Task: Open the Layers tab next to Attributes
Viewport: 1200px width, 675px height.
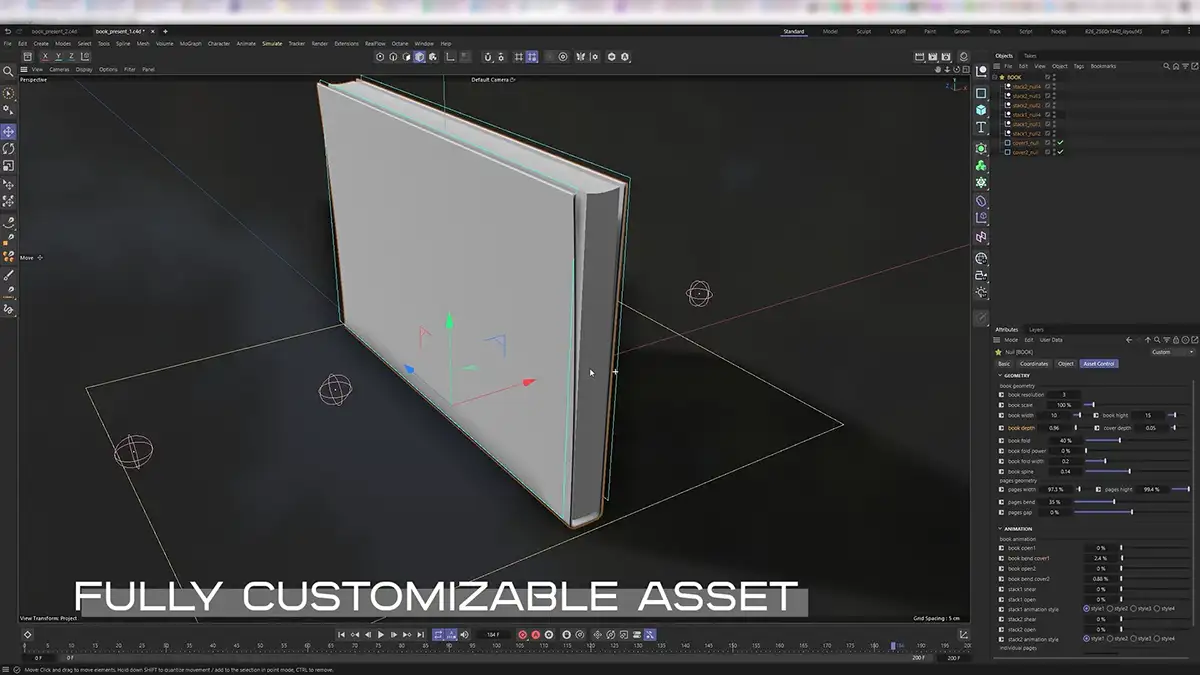Action: [x=1036, y=329]
